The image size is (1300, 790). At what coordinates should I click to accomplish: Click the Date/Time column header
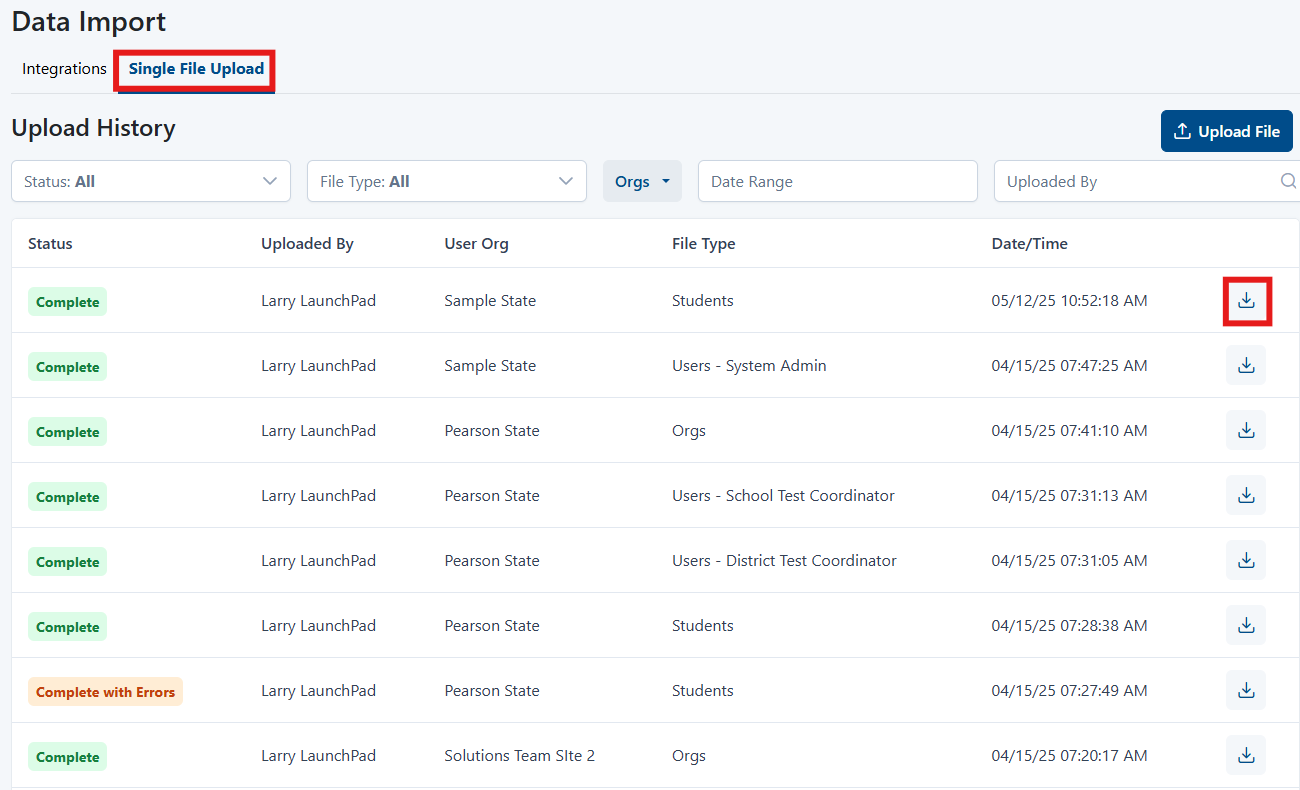click(x=1029, y=244)
